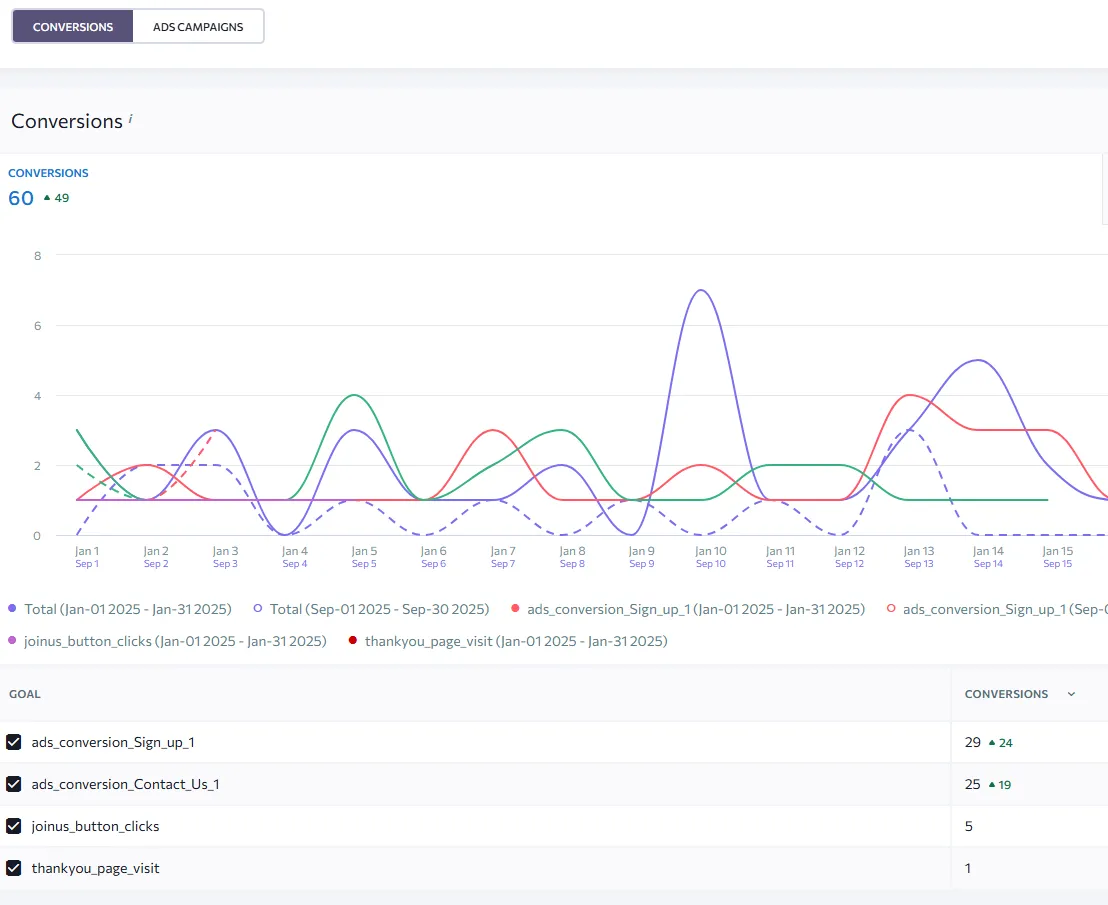Image resolution: width=1108 pixels, height=905 pixels.
Task: Click the CONVERSIONS metric label
Action: click(x=48, y=172)
